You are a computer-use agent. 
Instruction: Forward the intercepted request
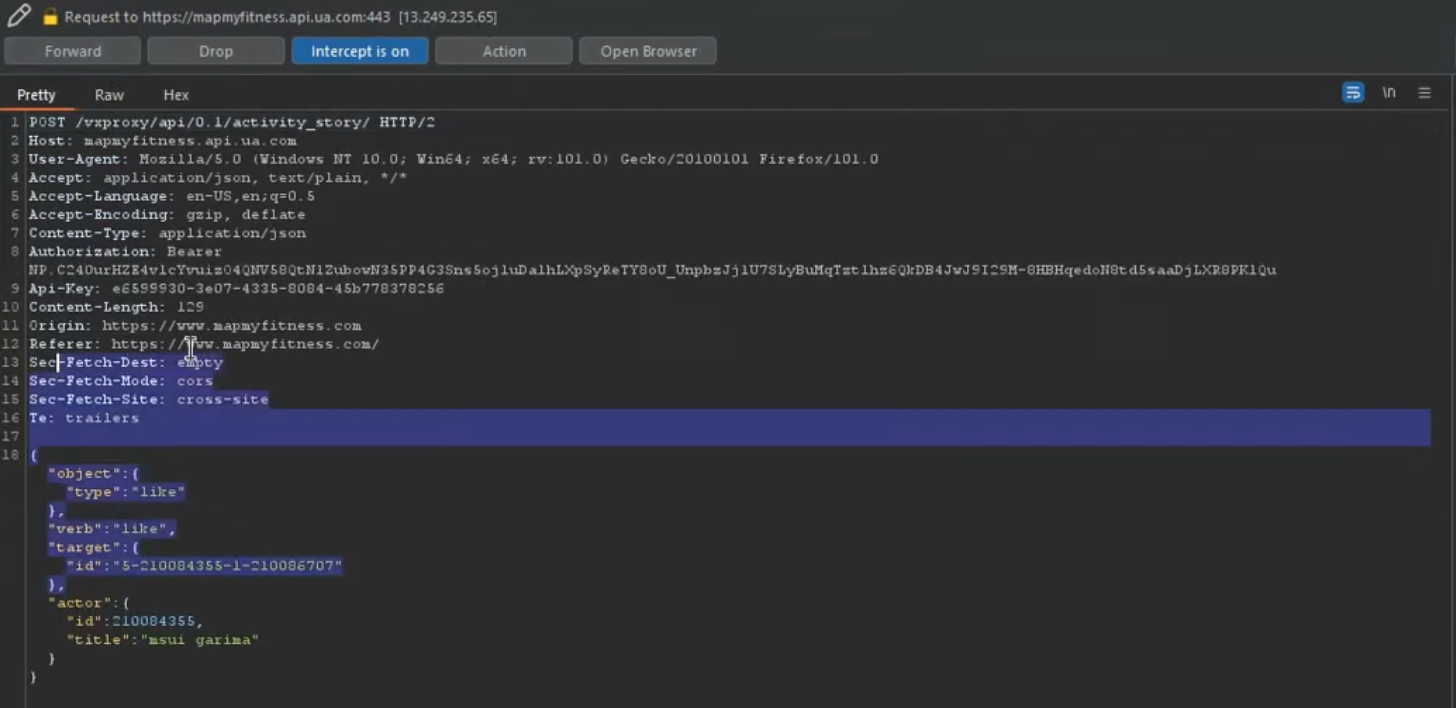73,51
